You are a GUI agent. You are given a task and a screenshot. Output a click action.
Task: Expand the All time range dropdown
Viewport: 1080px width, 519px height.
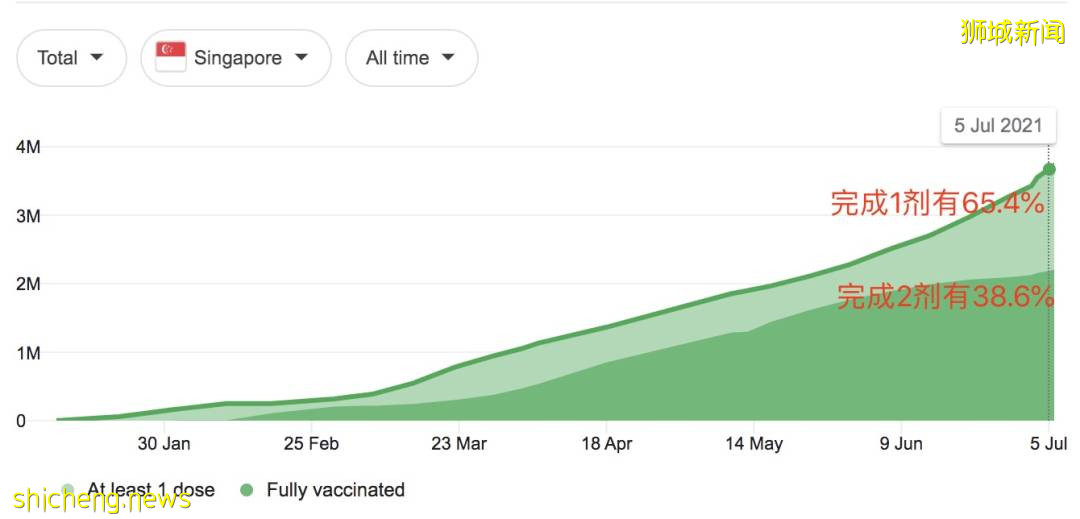411,58
